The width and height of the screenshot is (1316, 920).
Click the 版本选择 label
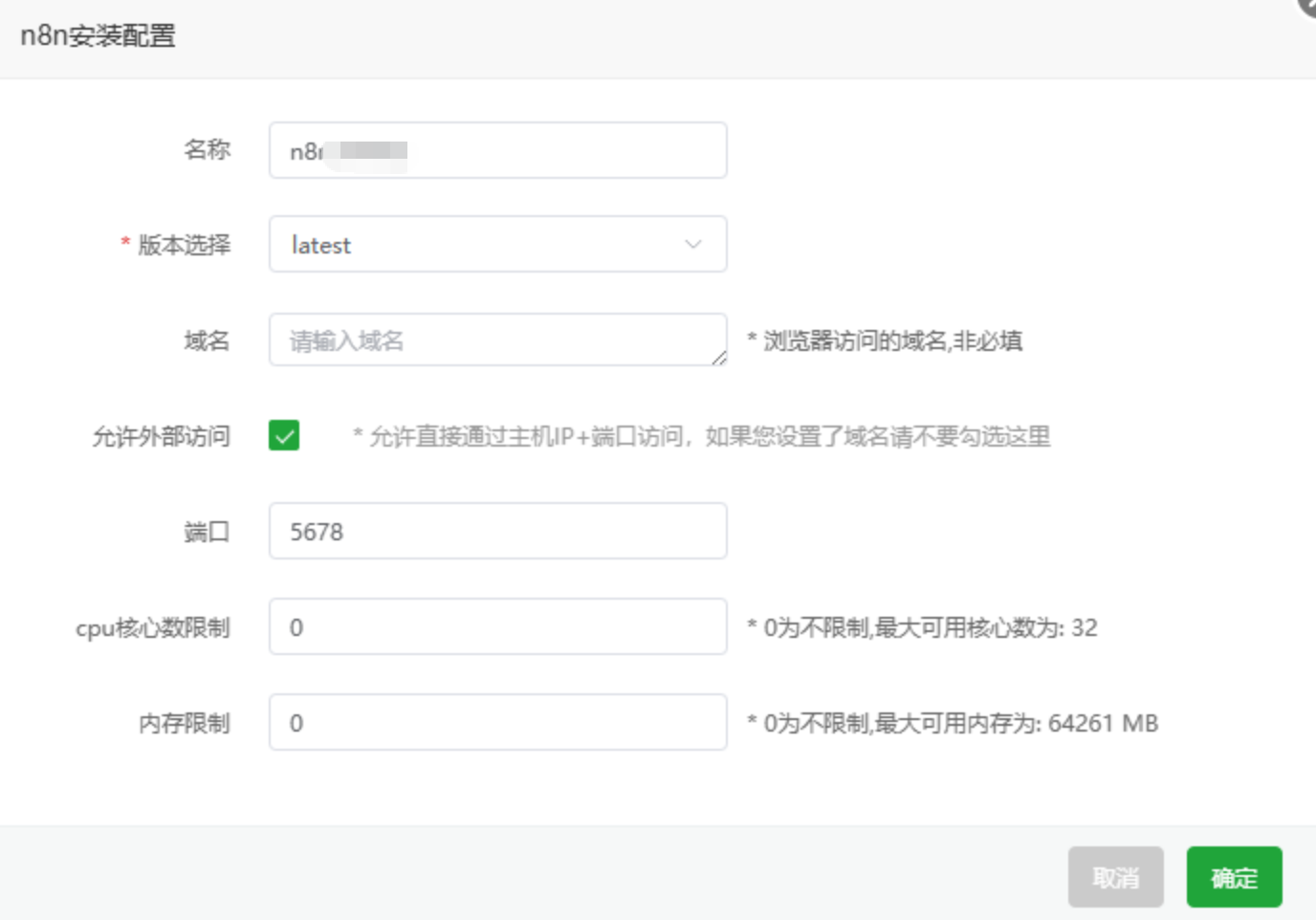coord(184,245)
